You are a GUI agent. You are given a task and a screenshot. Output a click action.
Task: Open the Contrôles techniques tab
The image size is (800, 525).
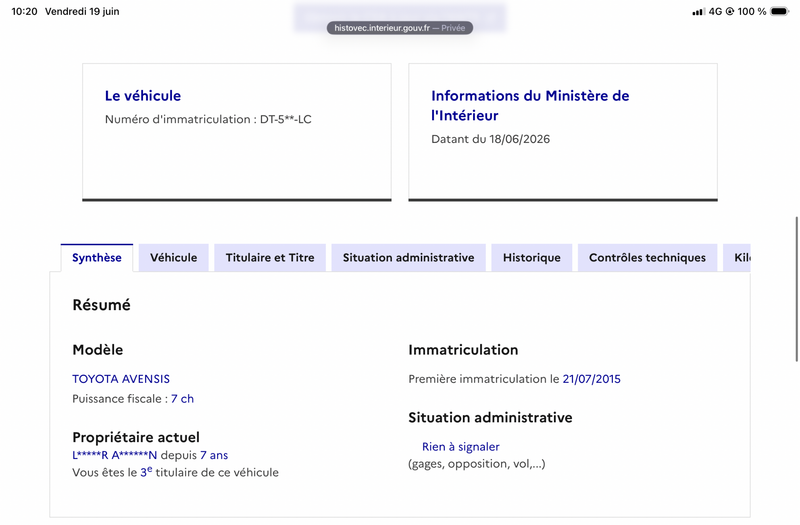[647, 258]
